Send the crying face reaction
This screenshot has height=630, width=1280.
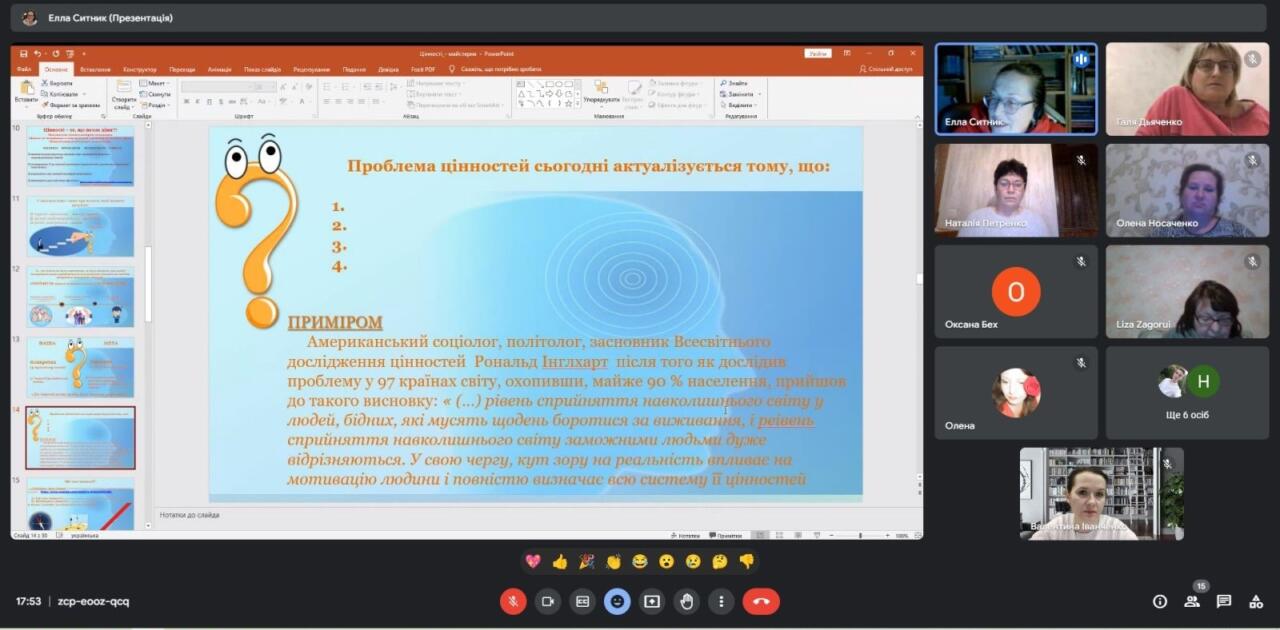pyautogui.click(x=693, y=562)
